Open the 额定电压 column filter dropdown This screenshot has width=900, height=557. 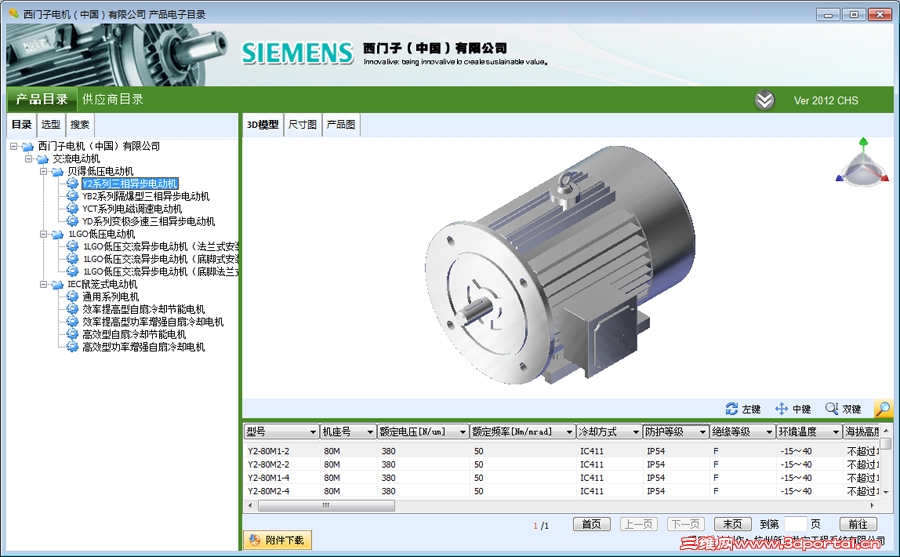click(x=463, y=432)
